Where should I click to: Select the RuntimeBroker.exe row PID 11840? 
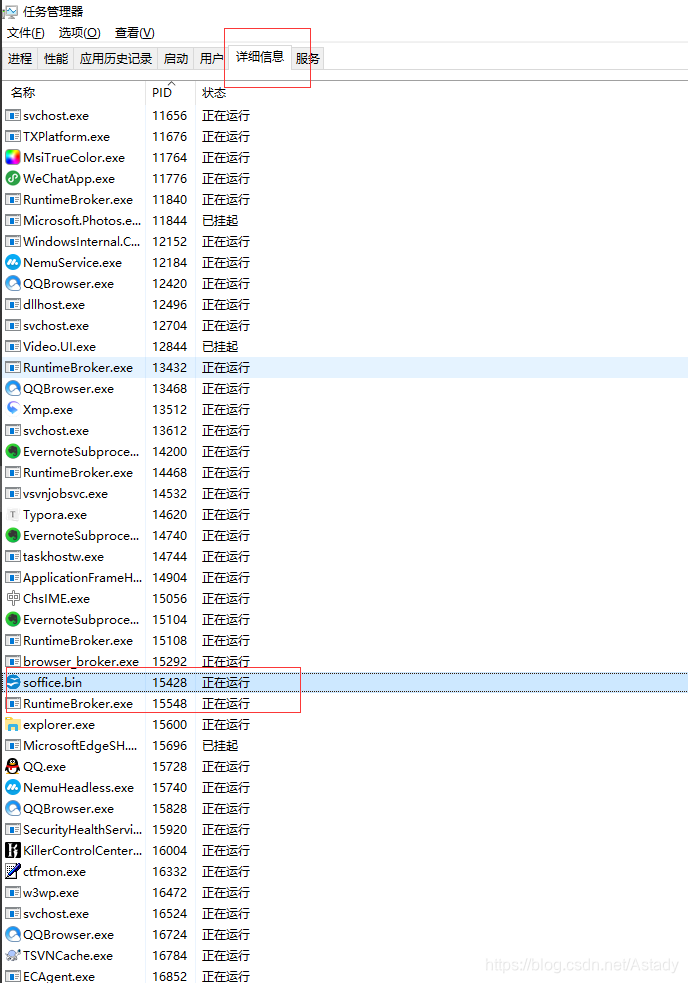(345, 199)
